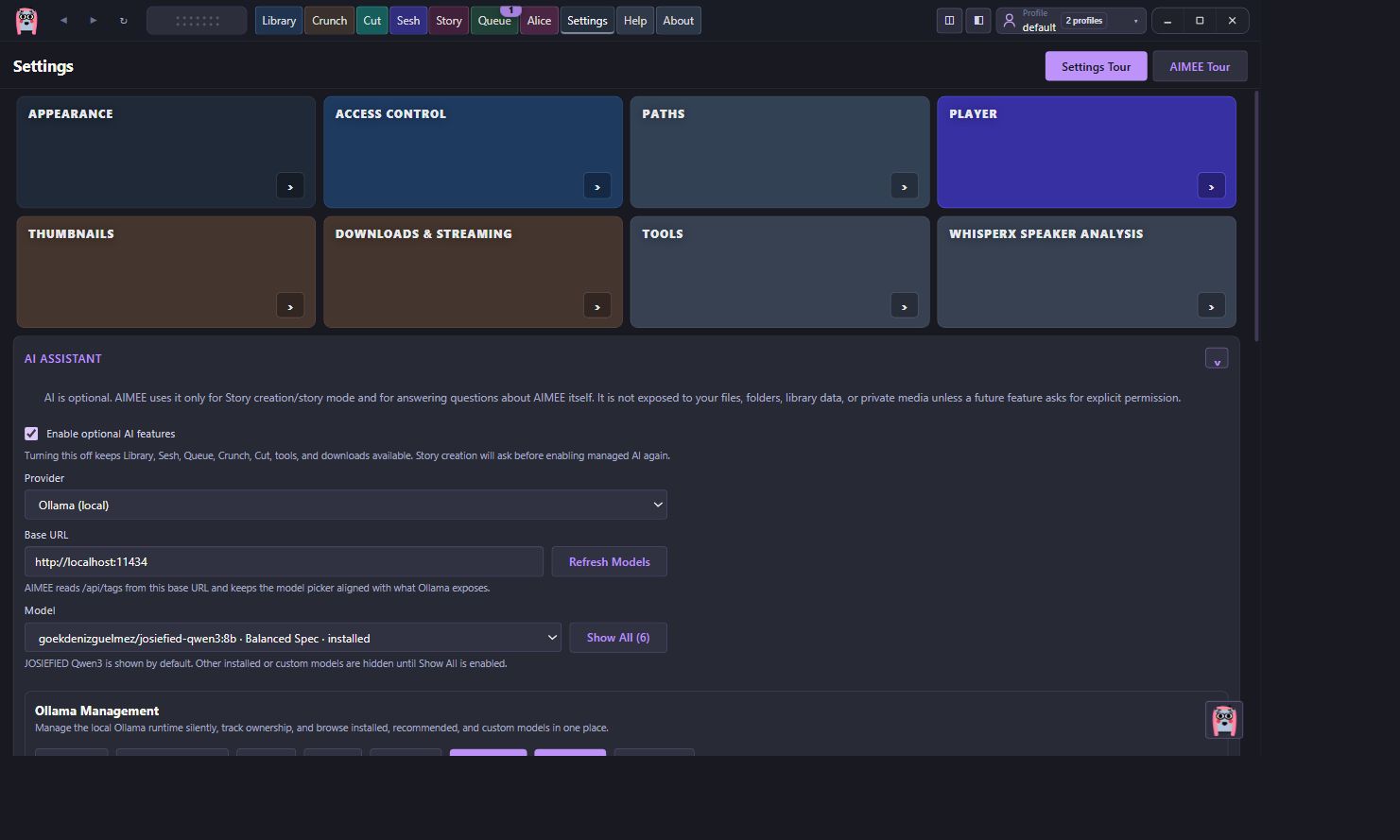Image resolution: width=1400 pixels, height=840 pixels.
Task: Click the Queue notification badge showing 1
Action: coord(510,10)
